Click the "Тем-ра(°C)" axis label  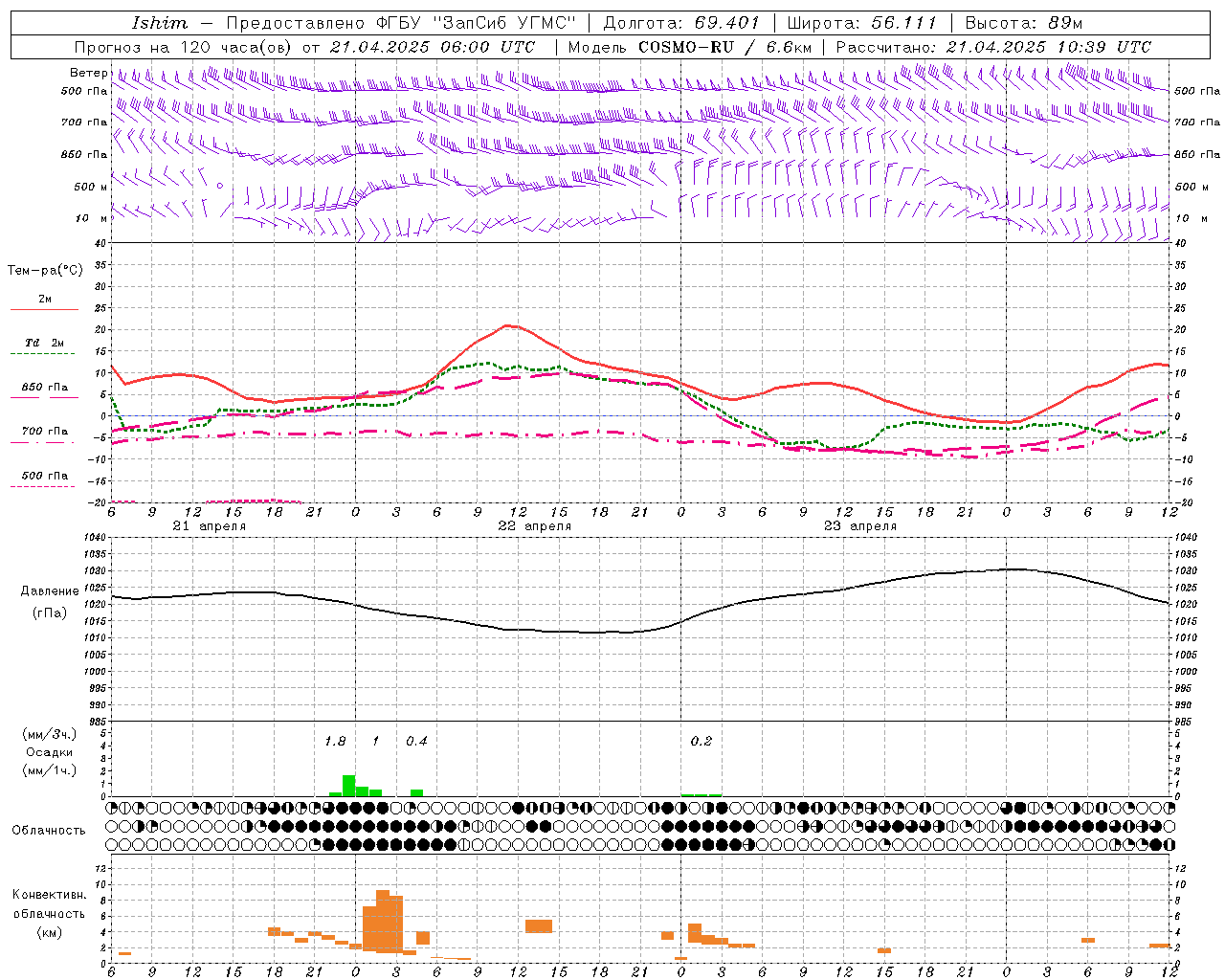[x=45, y=271]
